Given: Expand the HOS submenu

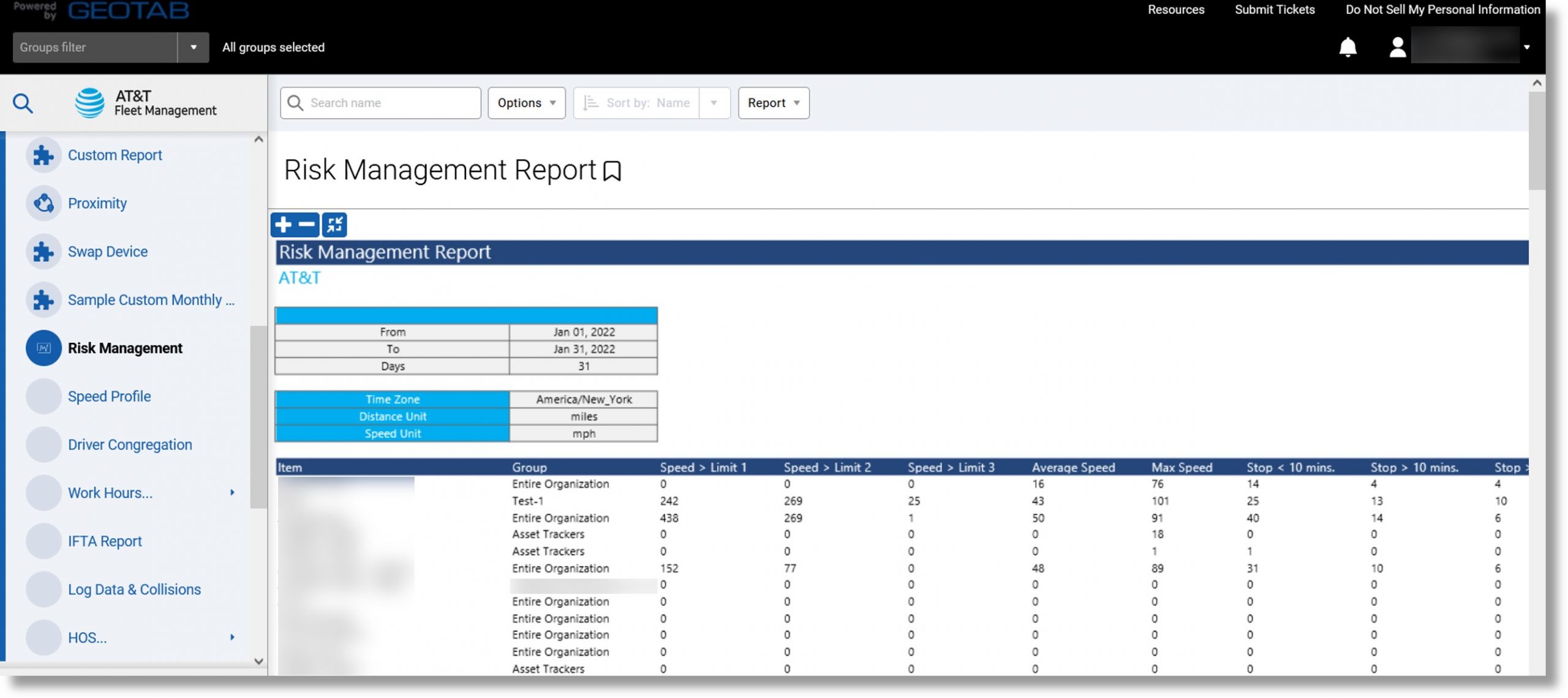Looking at the screenshot, I should point(232,637).
